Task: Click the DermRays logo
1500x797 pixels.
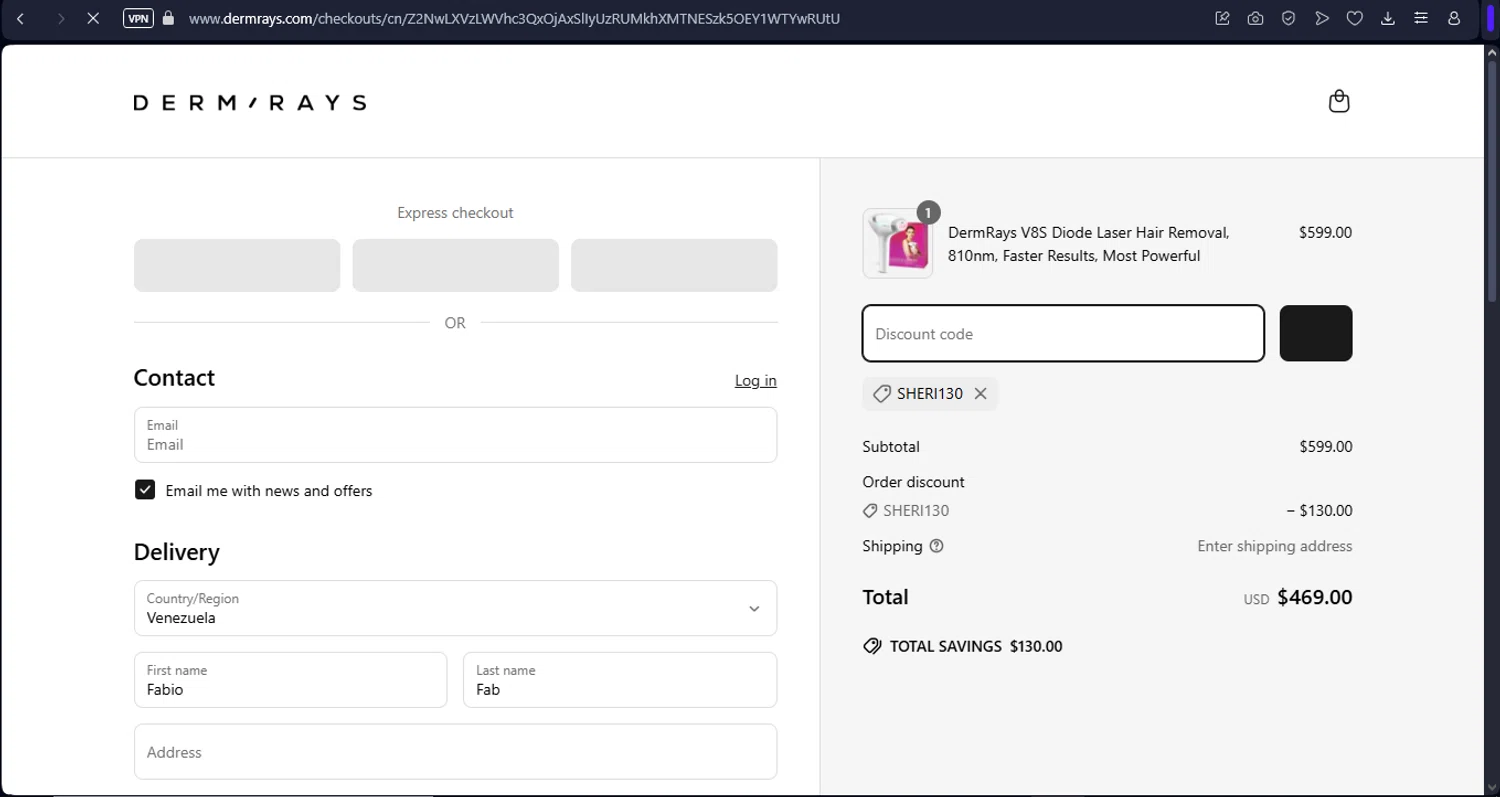Action: coord(250,102)
